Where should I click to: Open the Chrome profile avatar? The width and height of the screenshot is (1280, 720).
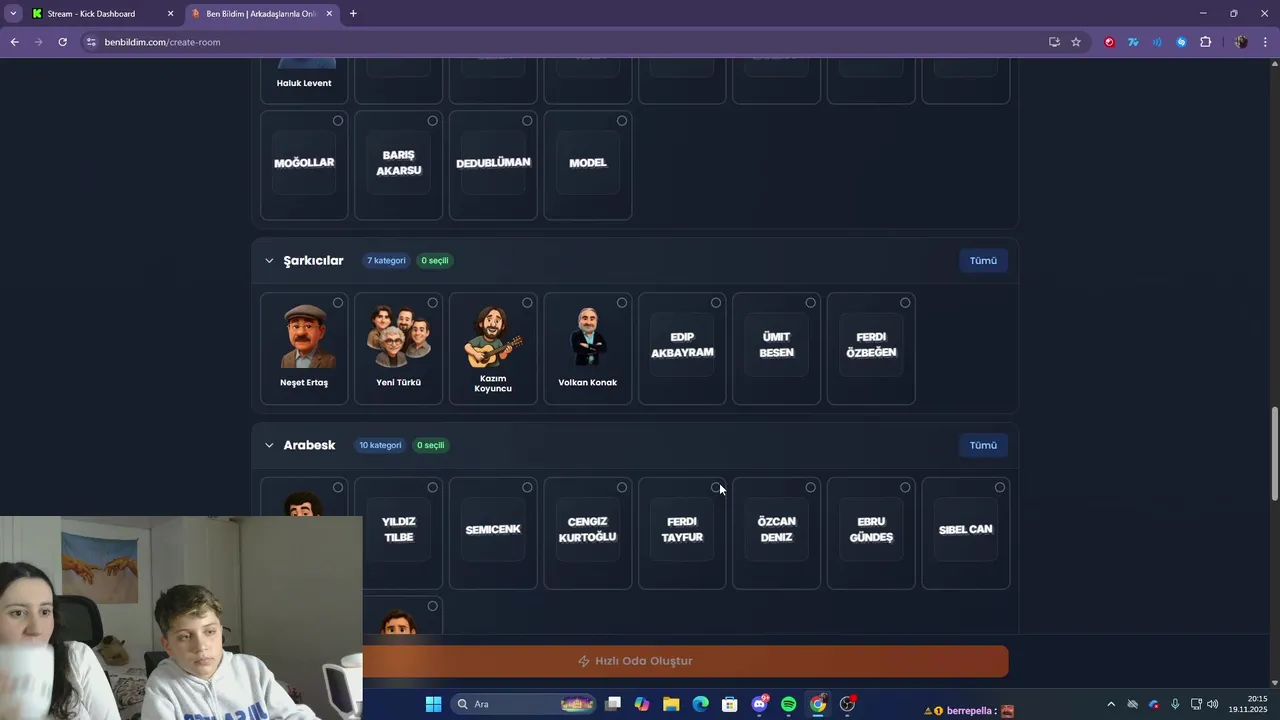click(x=1241, y=42)
